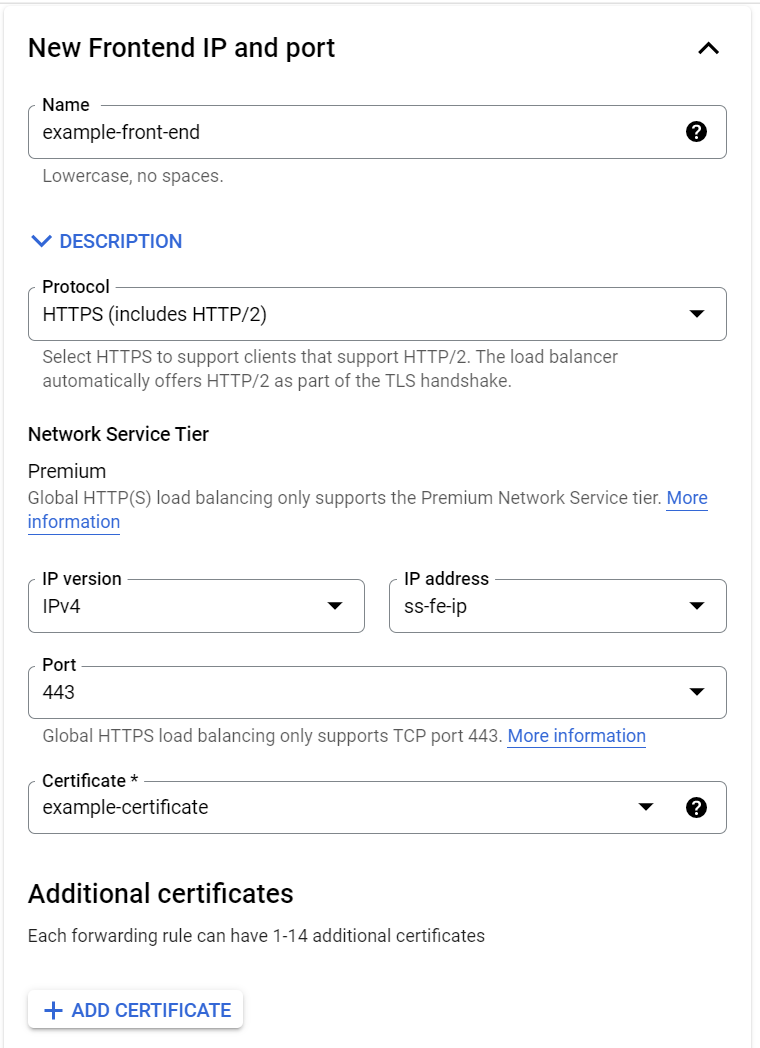Expand the DESCRIPTION label

tap(121, 241)
